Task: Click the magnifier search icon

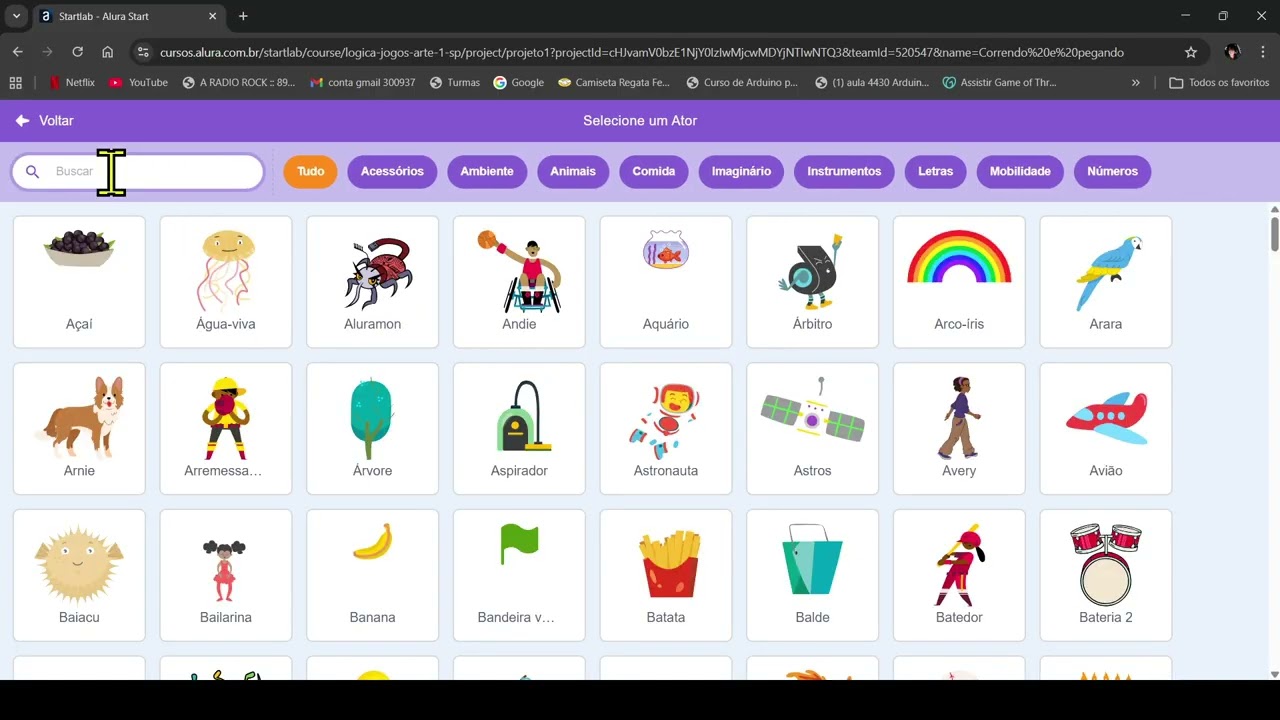Action: tap(33, 172)
